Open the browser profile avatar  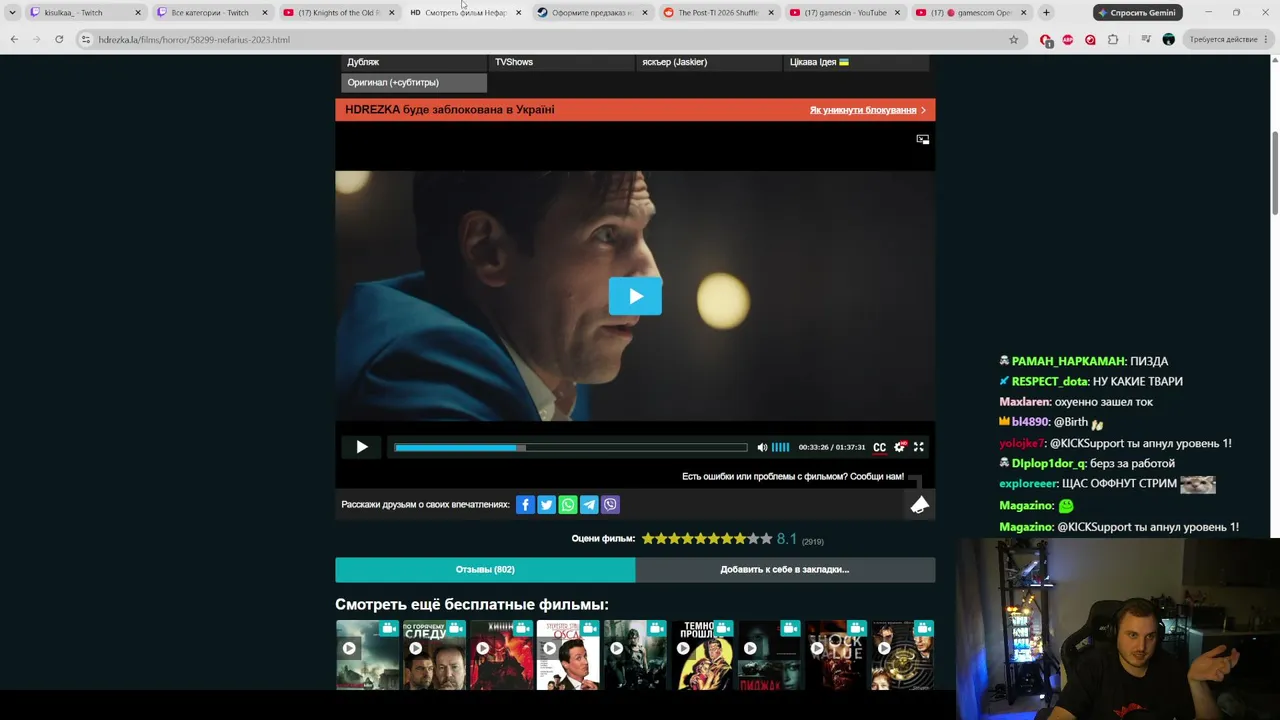1169,40
